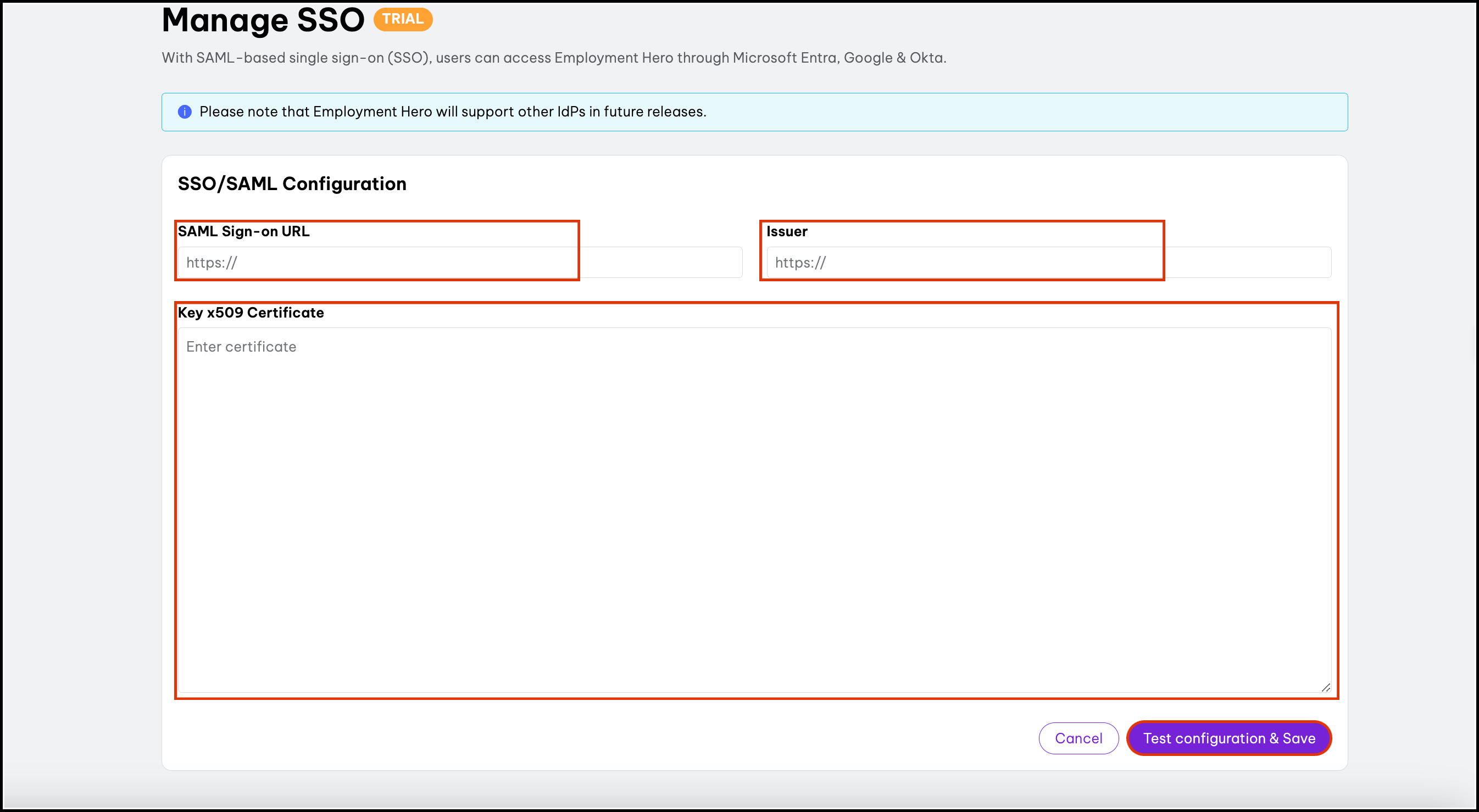Click the SAML Sign-on URL label

243,231
